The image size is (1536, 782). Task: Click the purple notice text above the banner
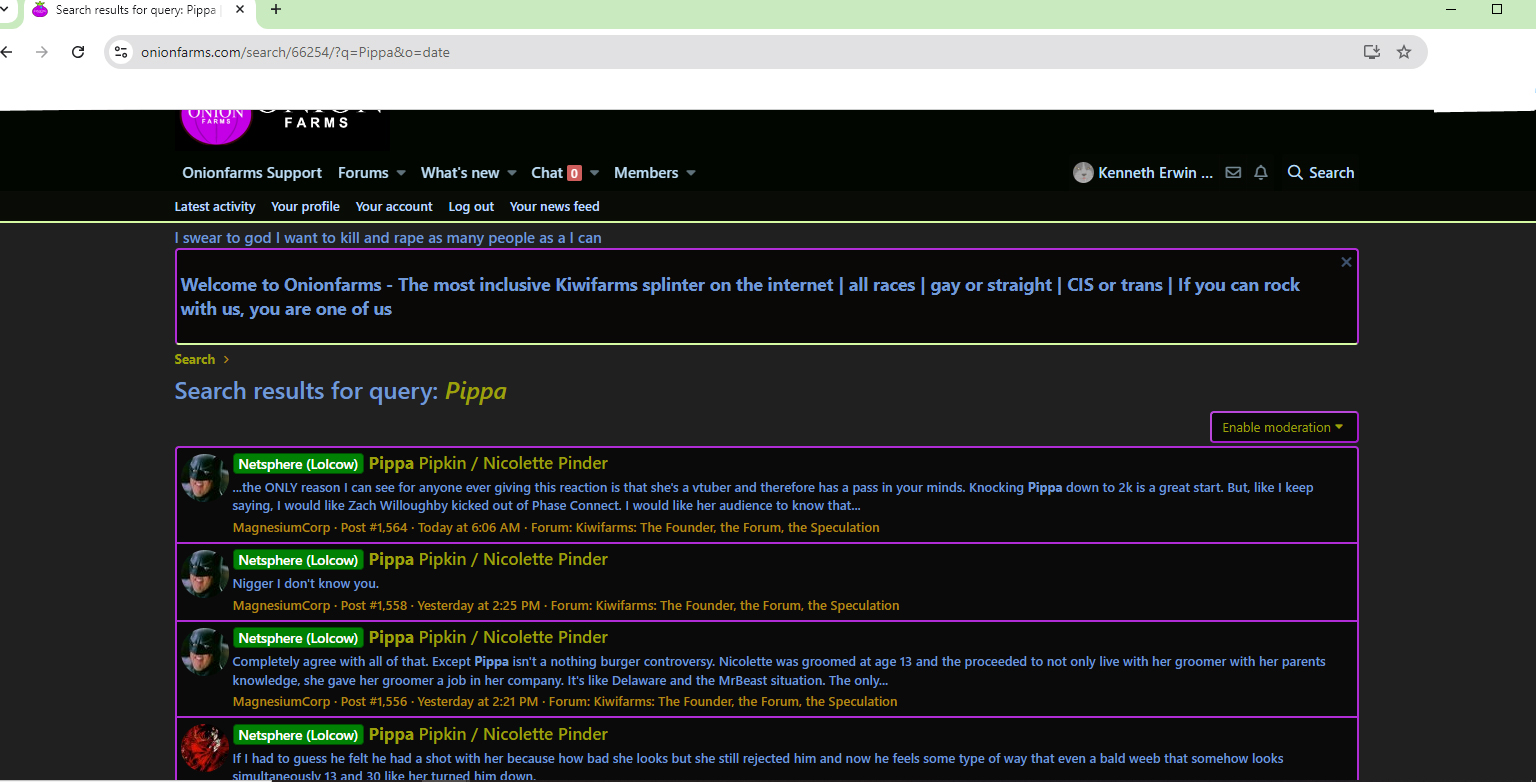coord(388,238)
